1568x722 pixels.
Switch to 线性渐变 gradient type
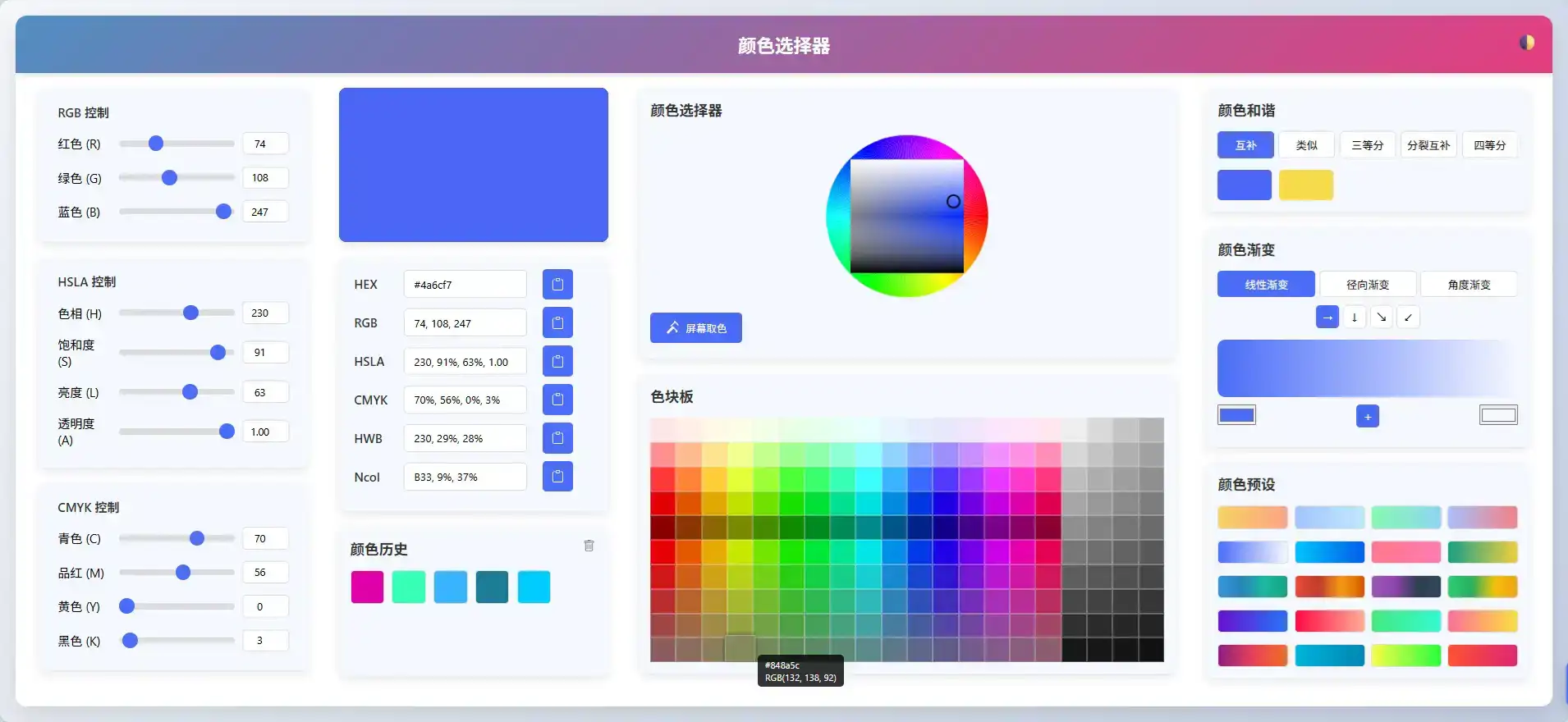click(1266, 284)
